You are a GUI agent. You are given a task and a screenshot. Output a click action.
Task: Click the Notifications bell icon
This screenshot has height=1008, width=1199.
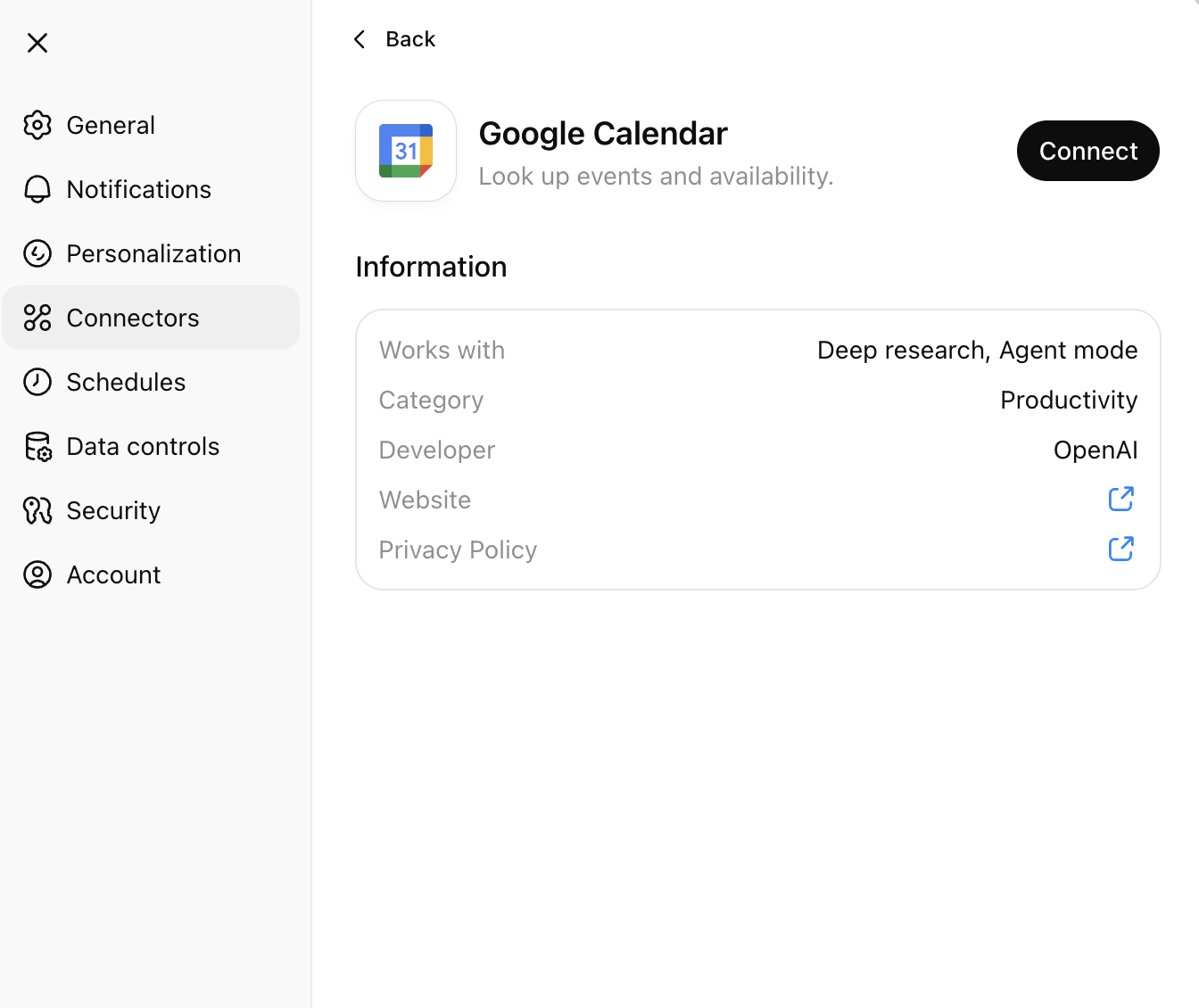coord(37,189)
